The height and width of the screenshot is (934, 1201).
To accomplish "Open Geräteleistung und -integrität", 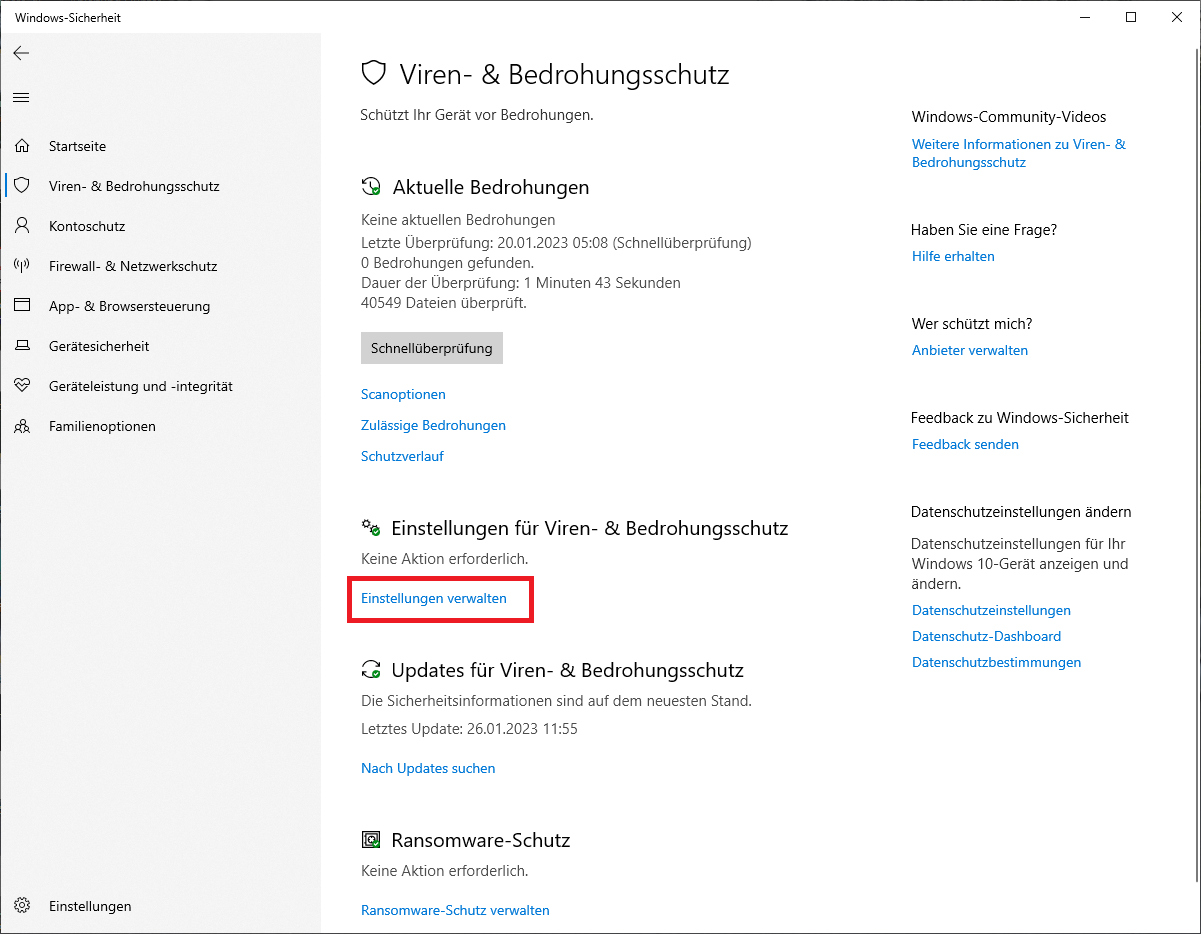I will coord(160,386).
